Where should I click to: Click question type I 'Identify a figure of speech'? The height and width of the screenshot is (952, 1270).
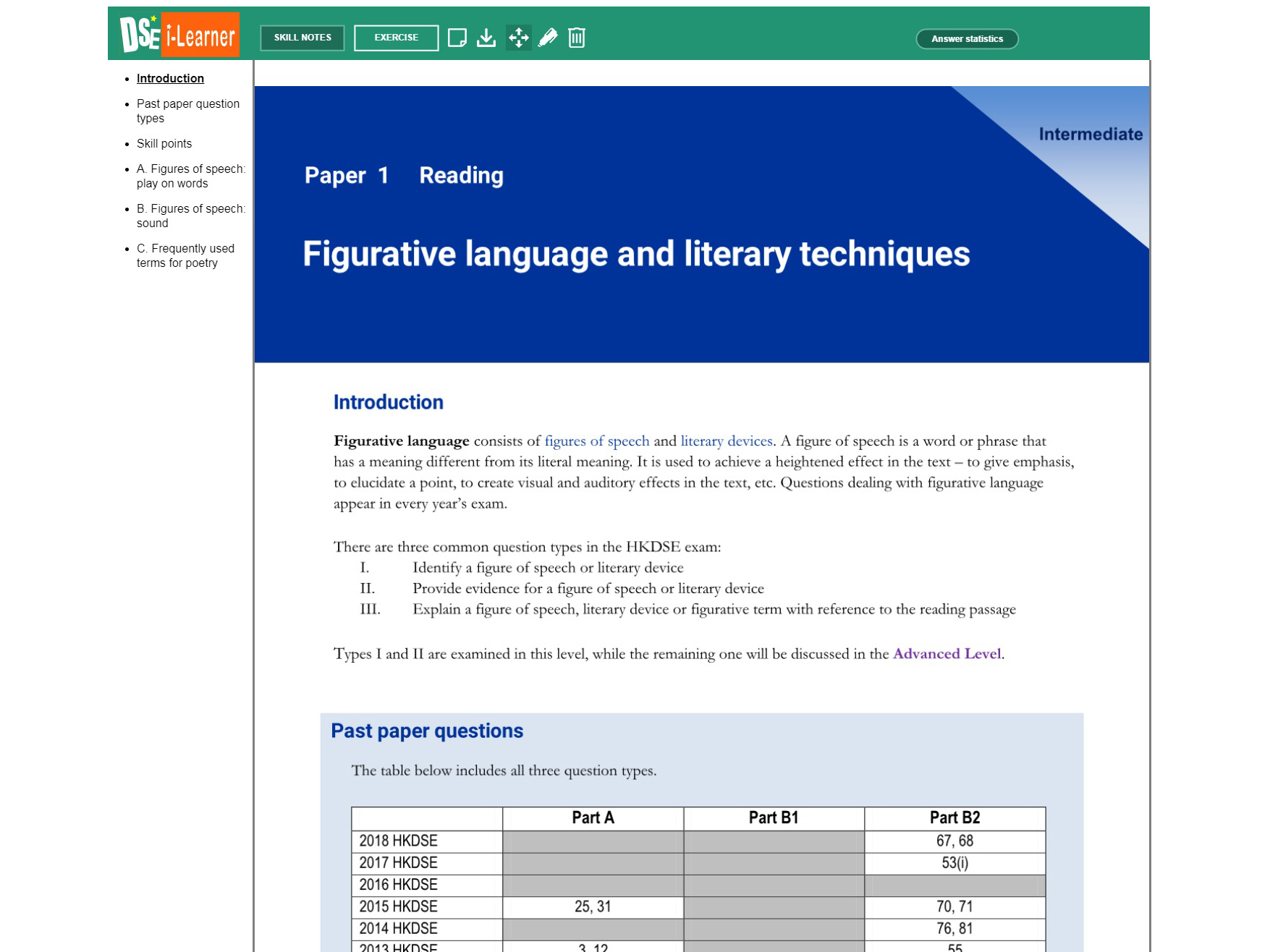[548, 567]
